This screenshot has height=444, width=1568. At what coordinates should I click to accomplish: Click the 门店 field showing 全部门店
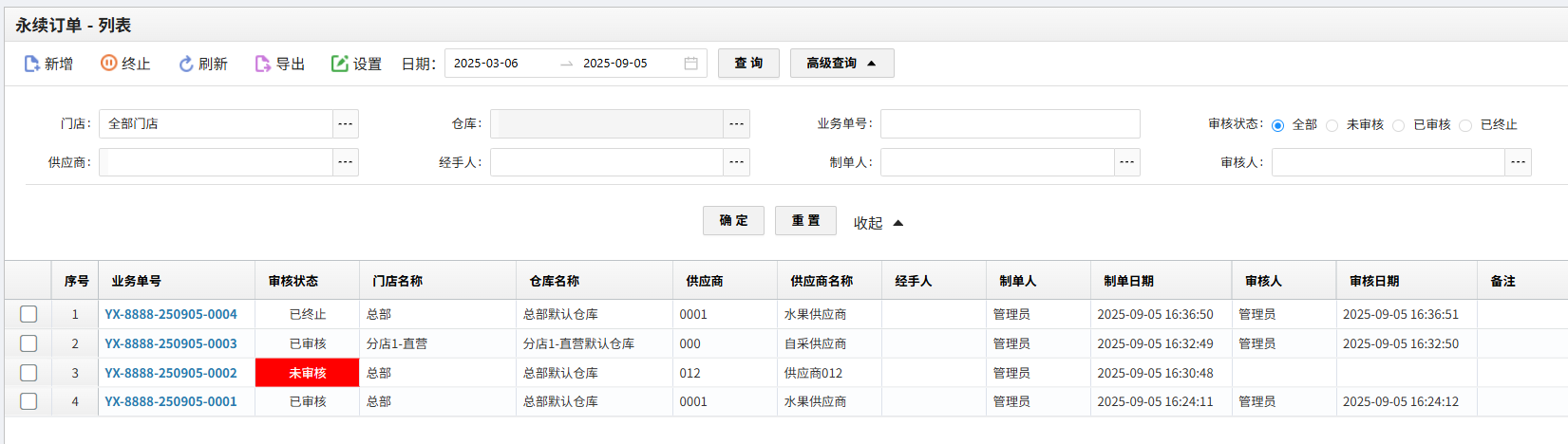(x=217, y=123)
